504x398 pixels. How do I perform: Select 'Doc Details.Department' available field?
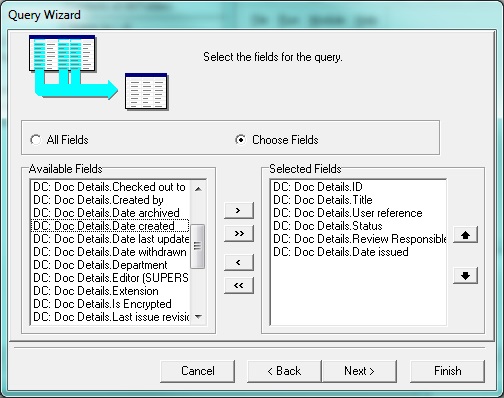pyautogui.click(x=110, y=265)
